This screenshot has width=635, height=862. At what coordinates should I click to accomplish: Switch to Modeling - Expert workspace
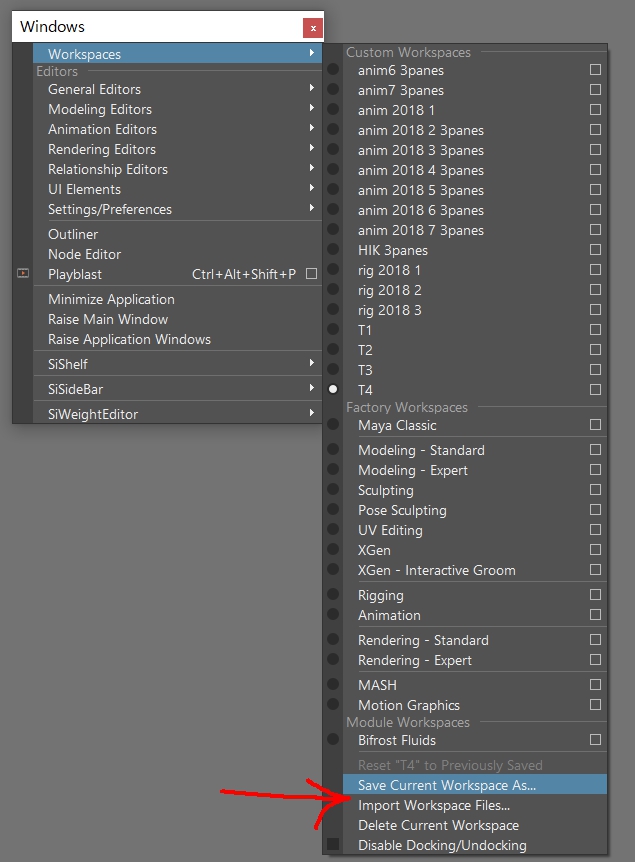tap(413, 471)
